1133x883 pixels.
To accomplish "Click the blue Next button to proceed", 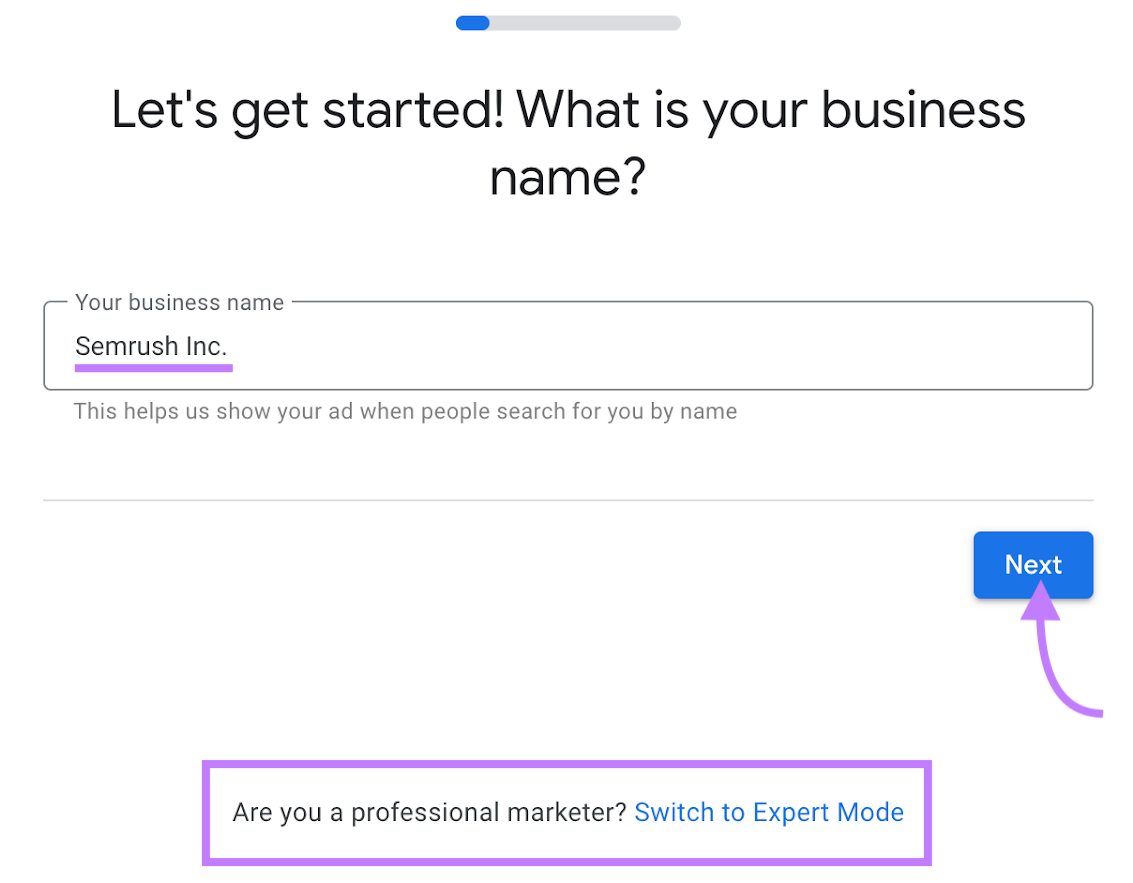I will 1033,565.
